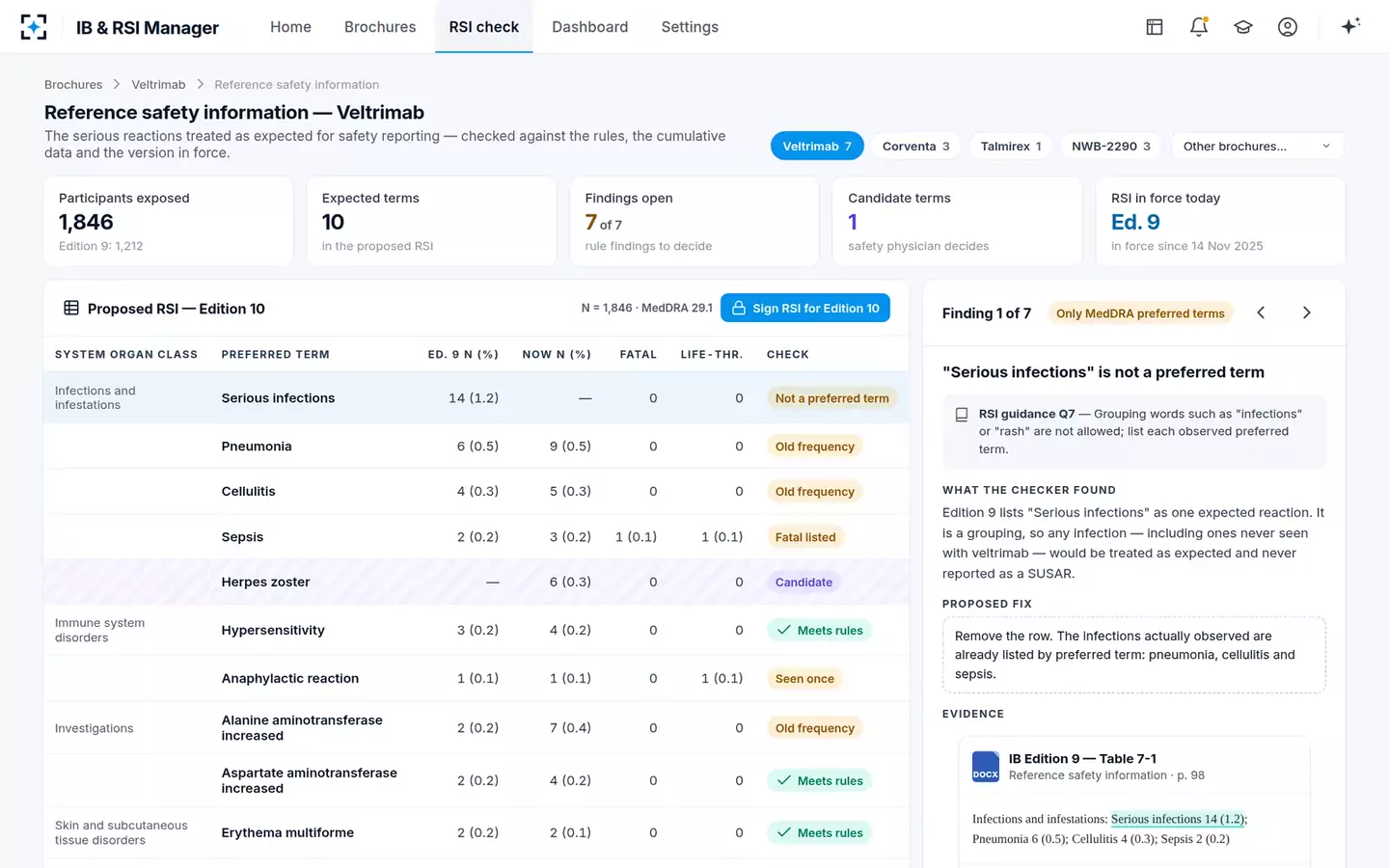Click Meets rules badge for Hypersensitivity
The width and height of the screenshot is (1389, 868).
click(820, 631)
